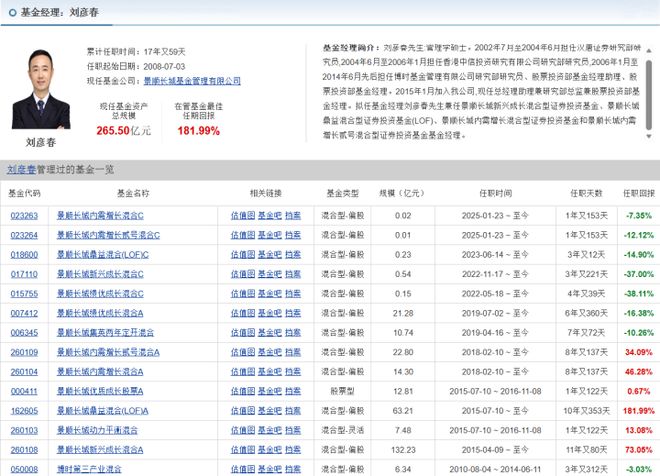Screen dimensions: 660x476
Task: Open fund code 260104
Action: [24, 372]
